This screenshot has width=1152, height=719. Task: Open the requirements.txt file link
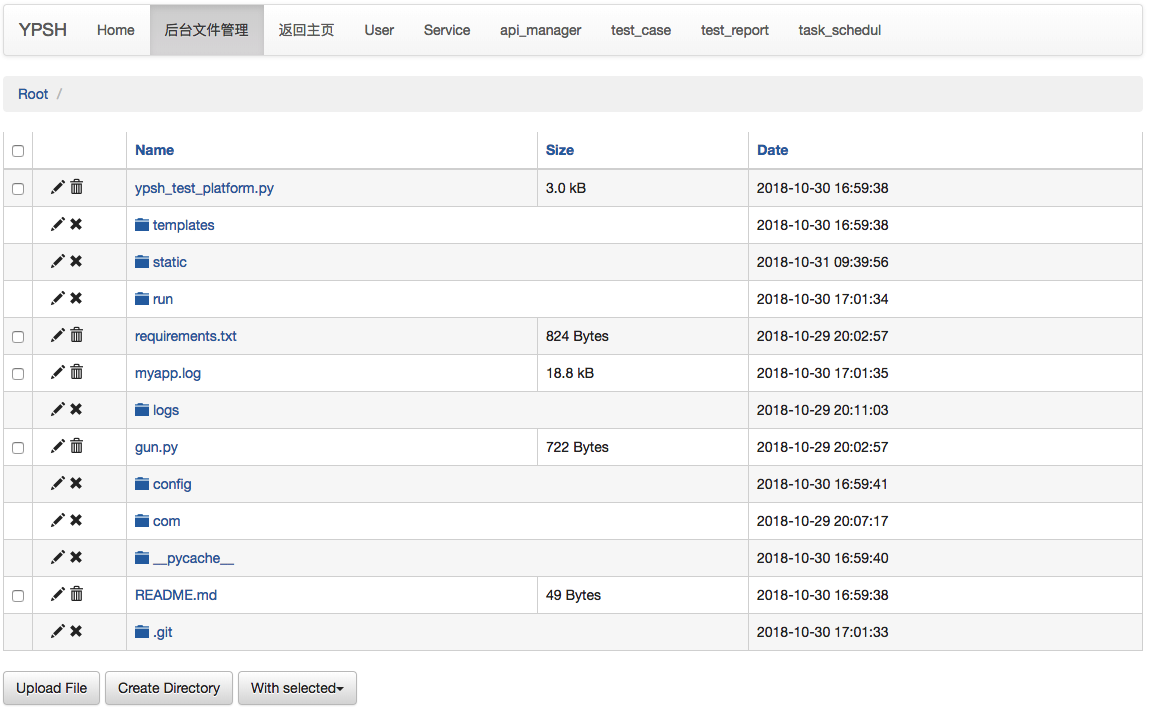186,336
